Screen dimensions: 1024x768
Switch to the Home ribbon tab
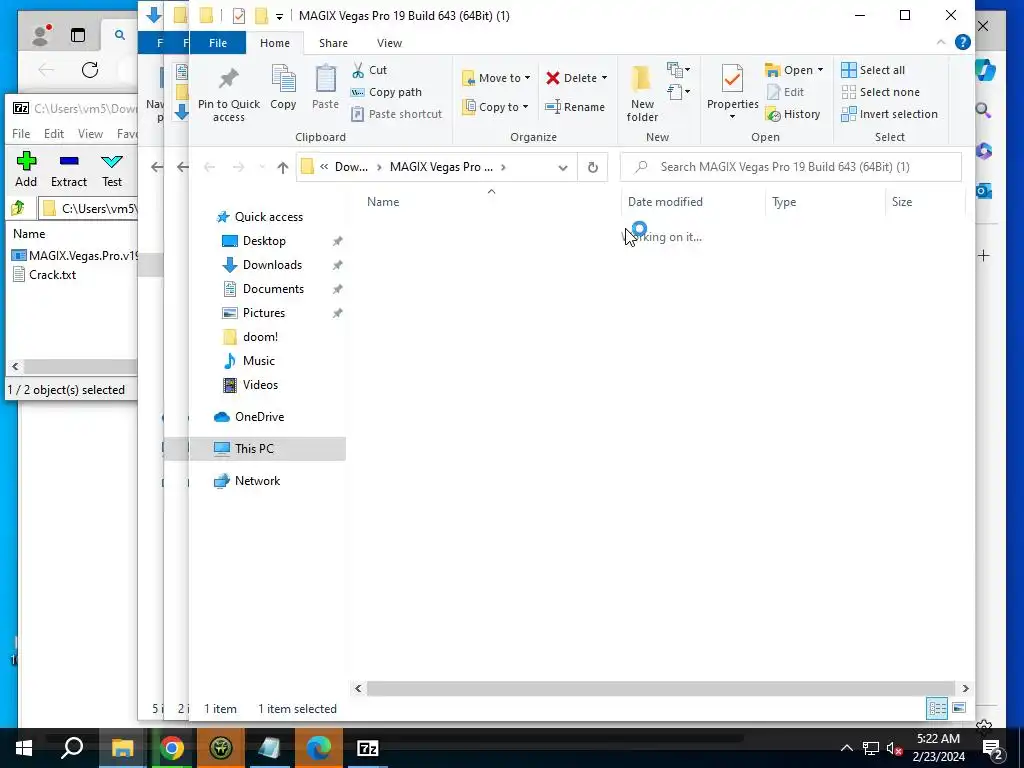275,43
